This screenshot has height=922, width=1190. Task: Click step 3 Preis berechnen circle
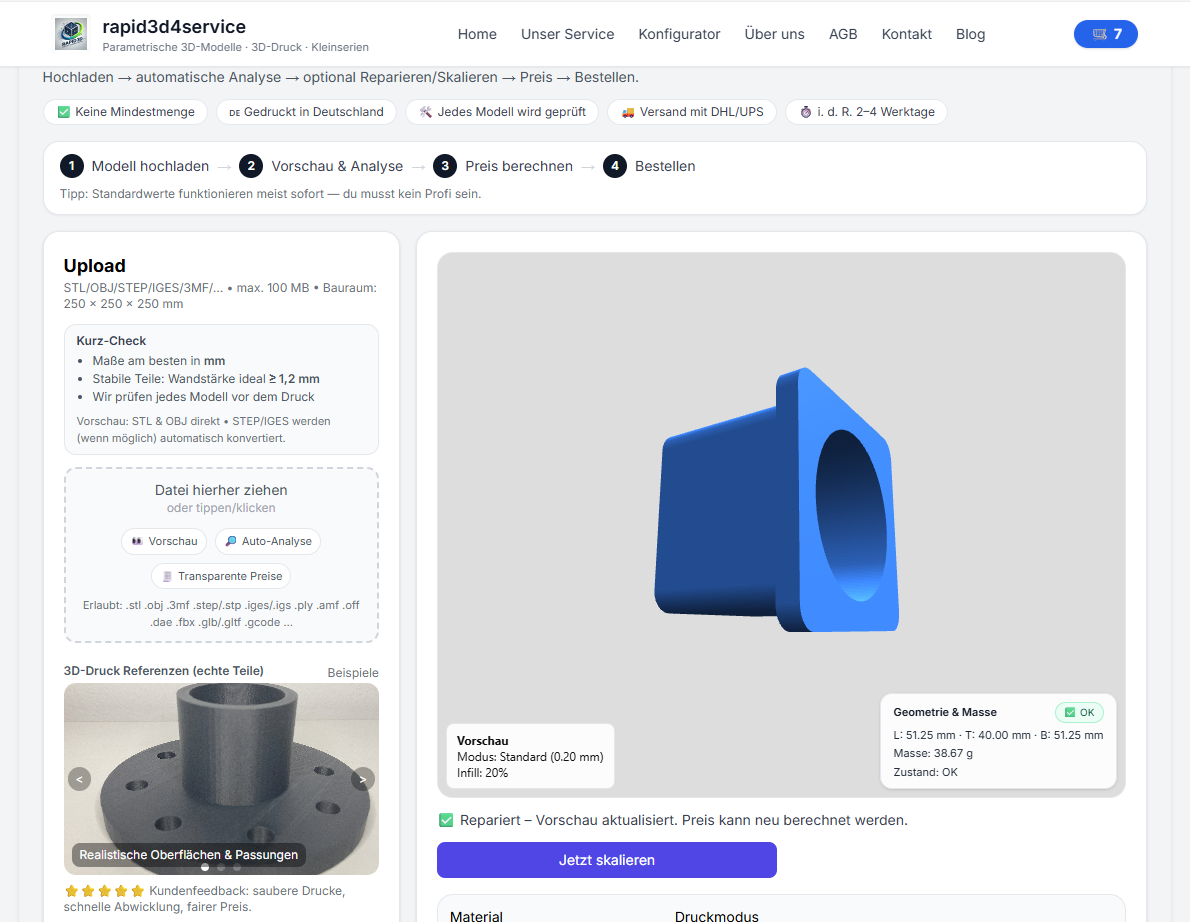(445, 166)
